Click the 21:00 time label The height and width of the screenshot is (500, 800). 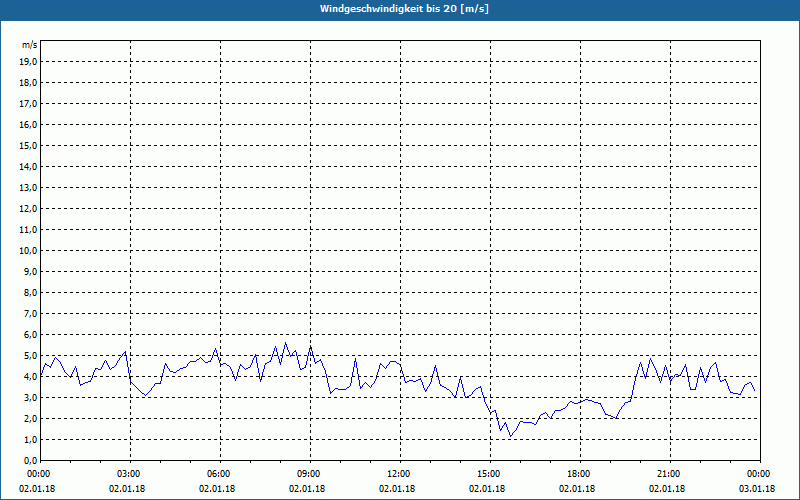coord(670,474)
